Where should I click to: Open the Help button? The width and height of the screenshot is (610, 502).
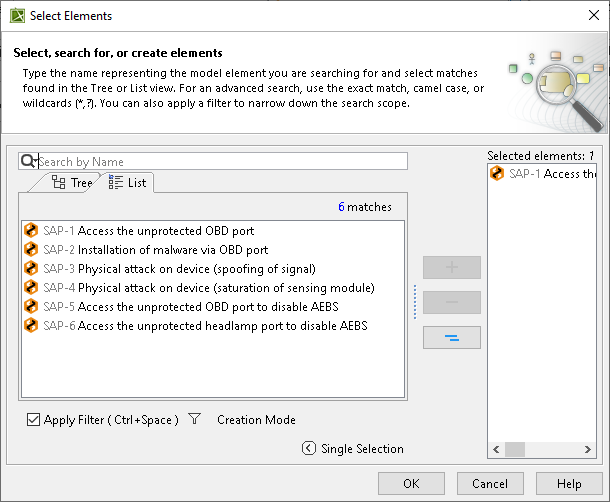pyautogui.click(x=569, y=484)
